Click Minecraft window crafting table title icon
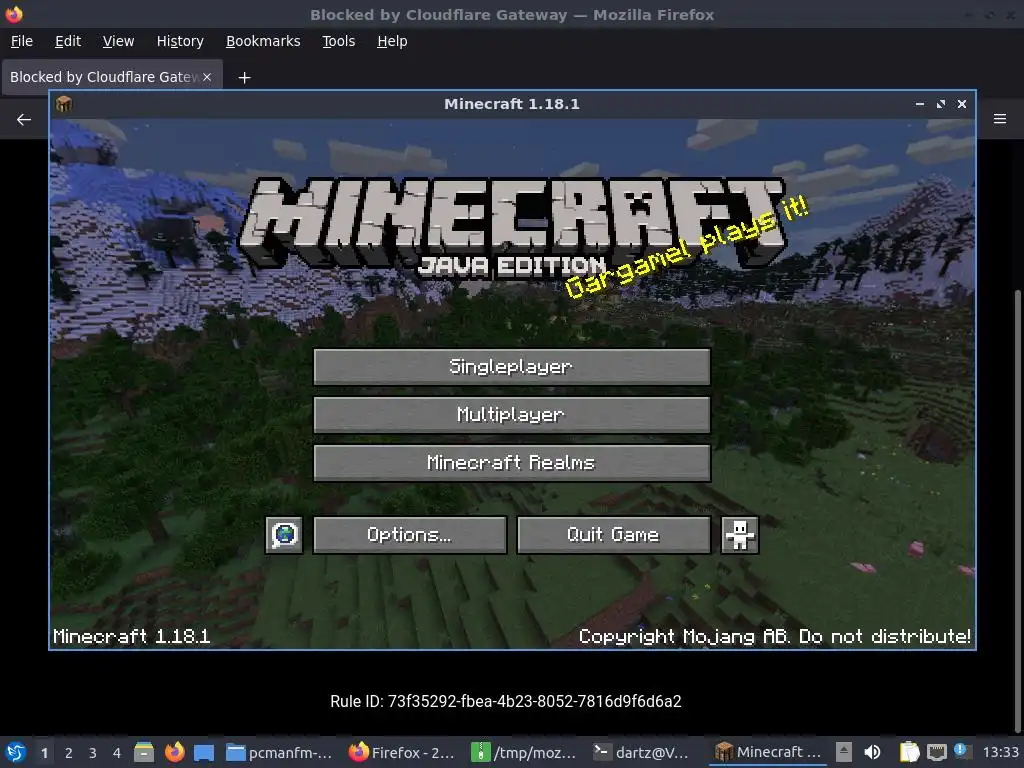Screen dimensions: 1024x768 [x=64, y=104]
